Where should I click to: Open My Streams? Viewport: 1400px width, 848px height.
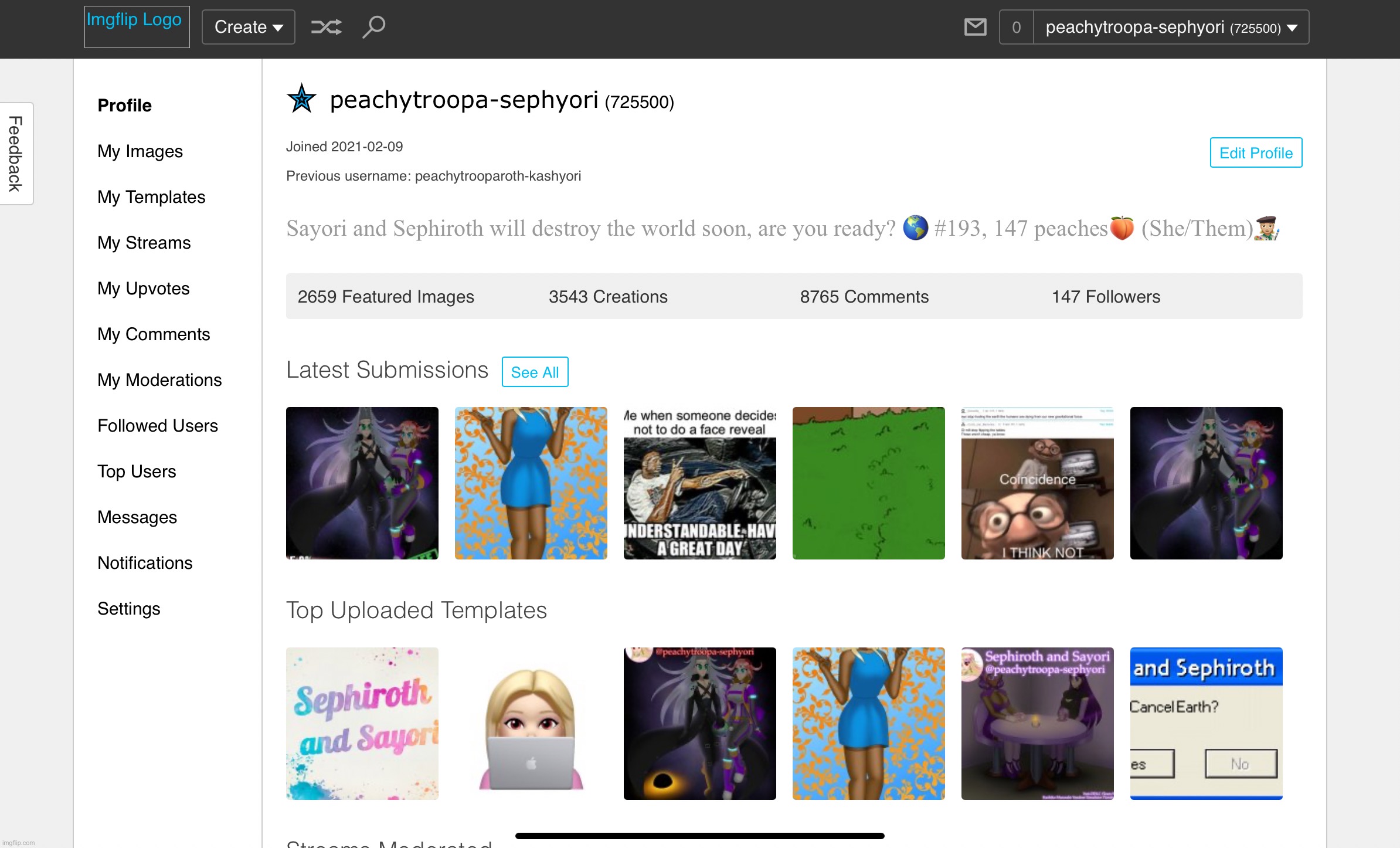coord(144,243)
